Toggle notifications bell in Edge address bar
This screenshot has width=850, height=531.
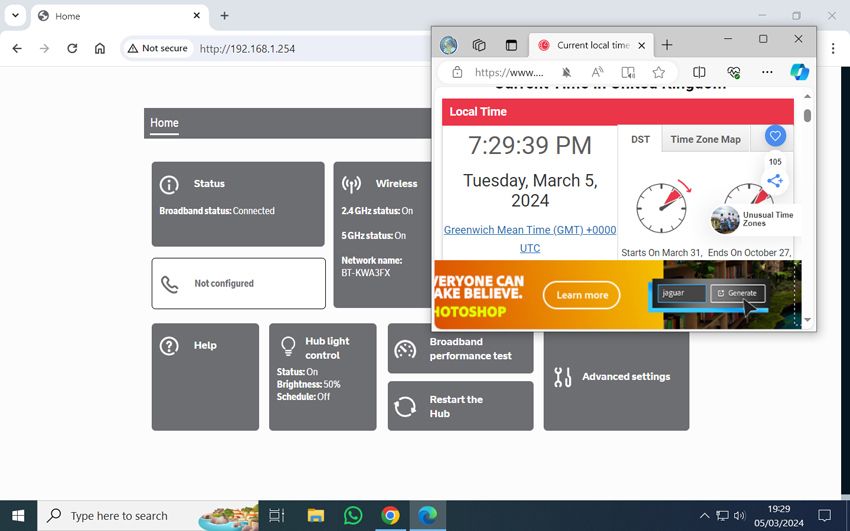pos(566,72)
